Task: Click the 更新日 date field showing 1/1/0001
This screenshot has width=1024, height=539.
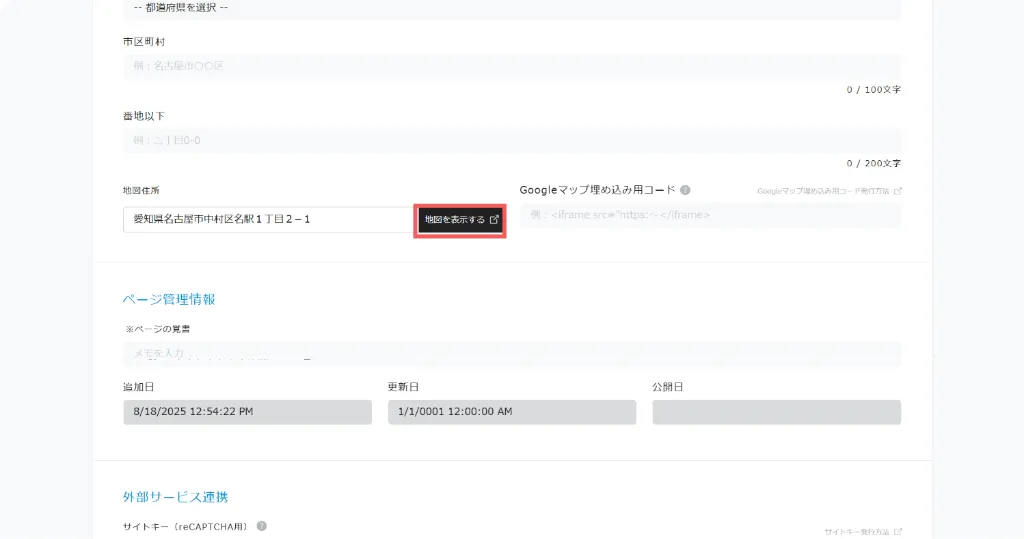Action: (511, 412)
